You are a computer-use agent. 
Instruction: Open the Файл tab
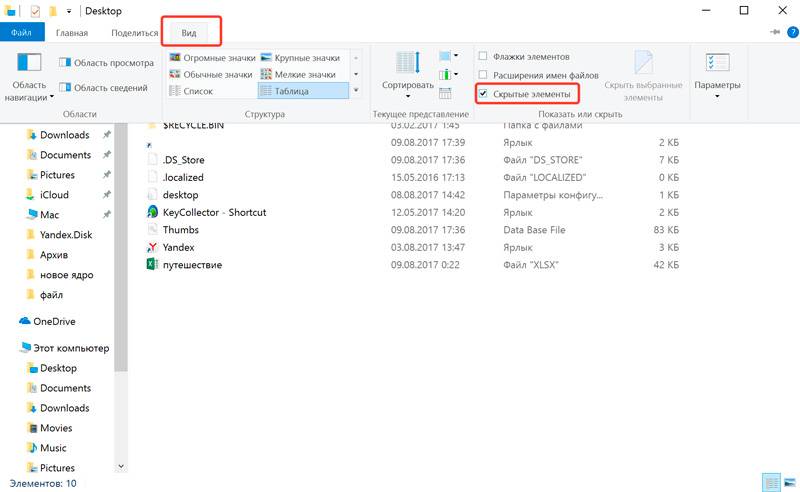[x=21, y=32]
